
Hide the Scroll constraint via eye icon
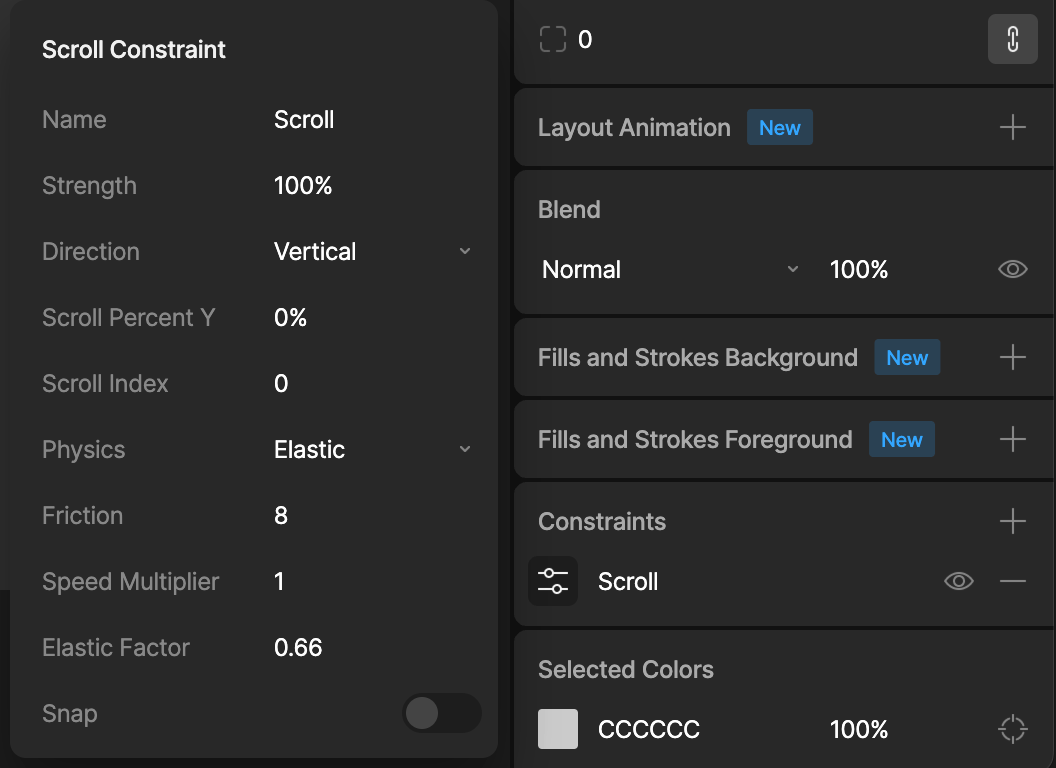pos(958,581)
